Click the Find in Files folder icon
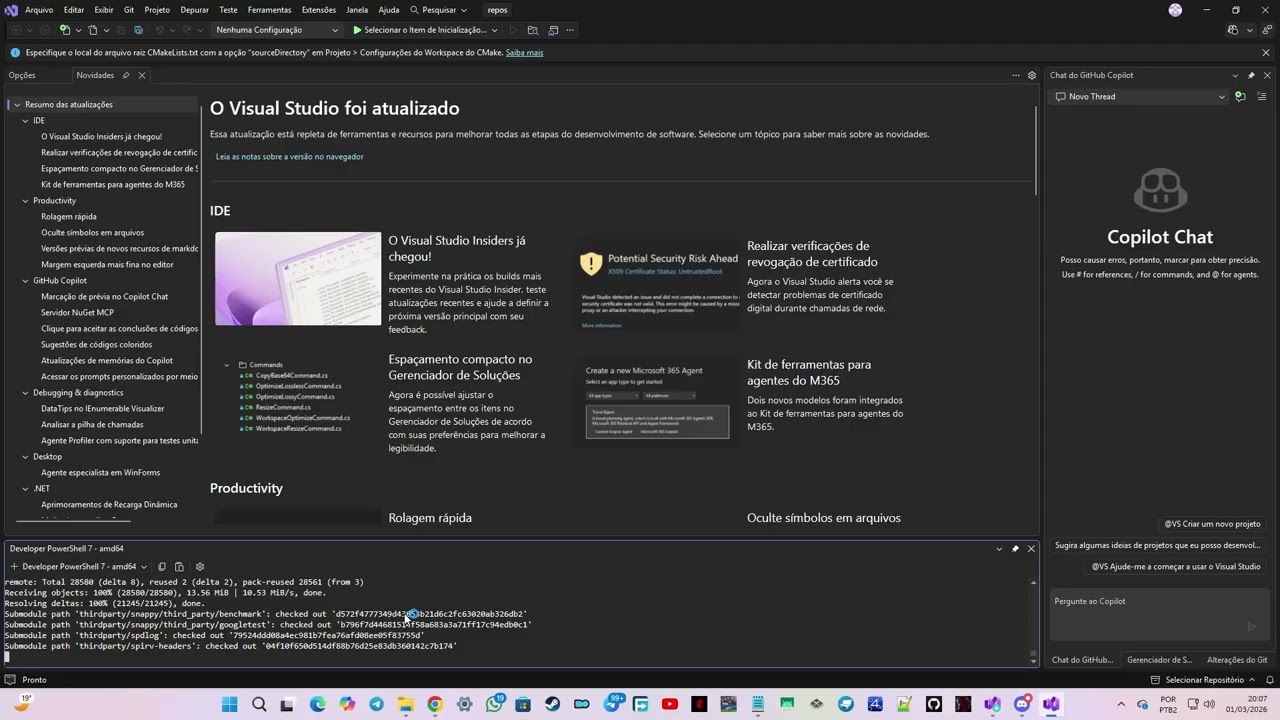Screen dimensions: 1280x720 point(532,30)
